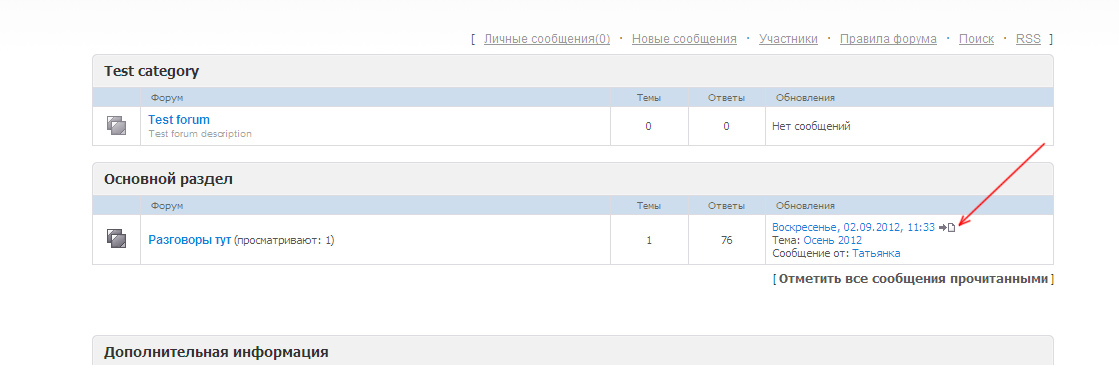Open the last post arrow-page icon

coord(947,227)
